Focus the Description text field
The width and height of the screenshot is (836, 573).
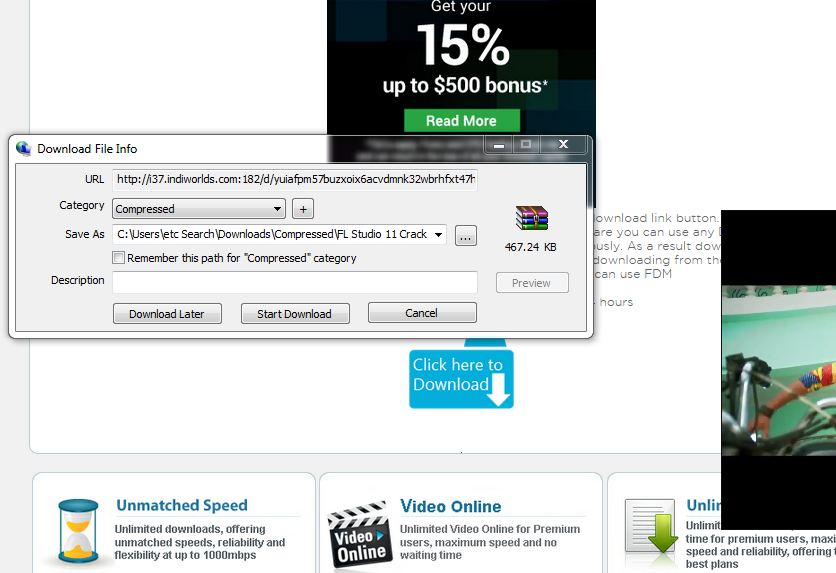294,282
